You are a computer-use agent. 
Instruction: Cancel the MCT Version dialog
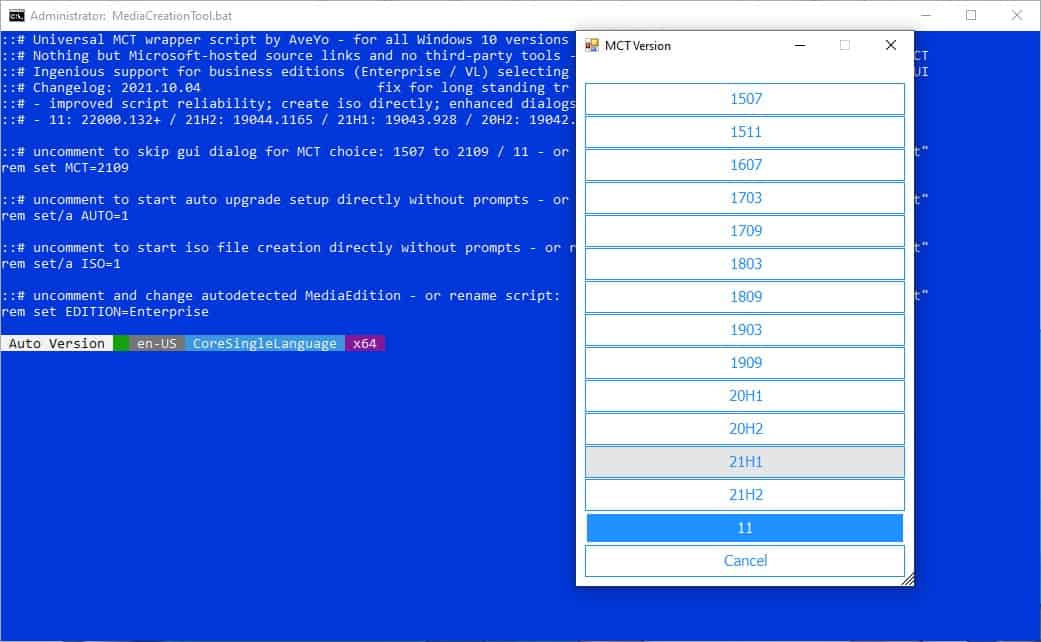744,561
